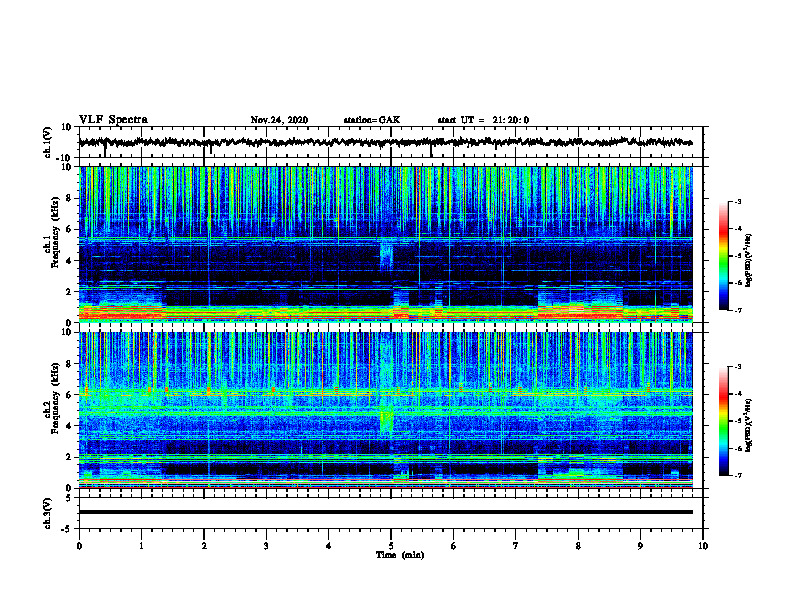This screenshot has height=612, width=792.
Task: Click the ch.2 spectrogram color bar
Action: point(723,421)
